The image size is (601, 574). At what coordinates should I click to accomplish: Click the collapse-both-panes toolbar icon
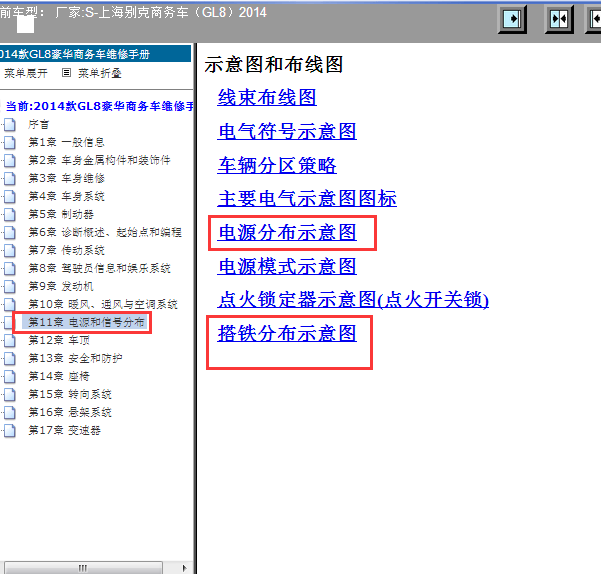point(559,19)
